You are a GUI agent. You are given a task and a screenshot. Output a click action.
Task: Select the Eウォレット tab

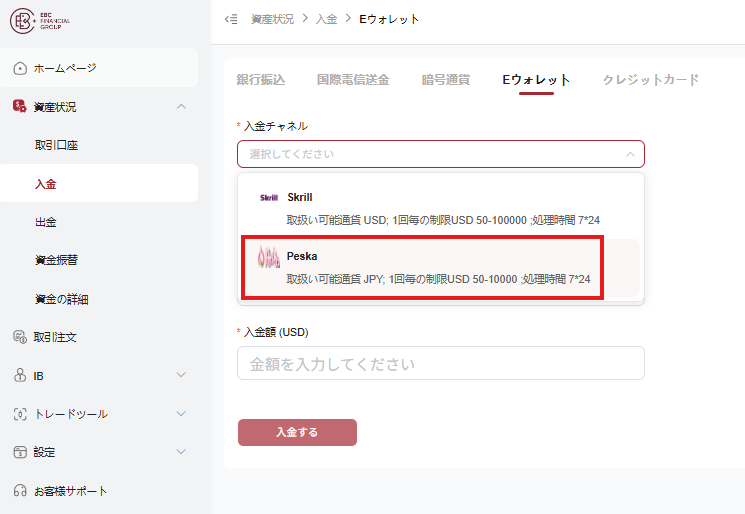pos(536,80)
